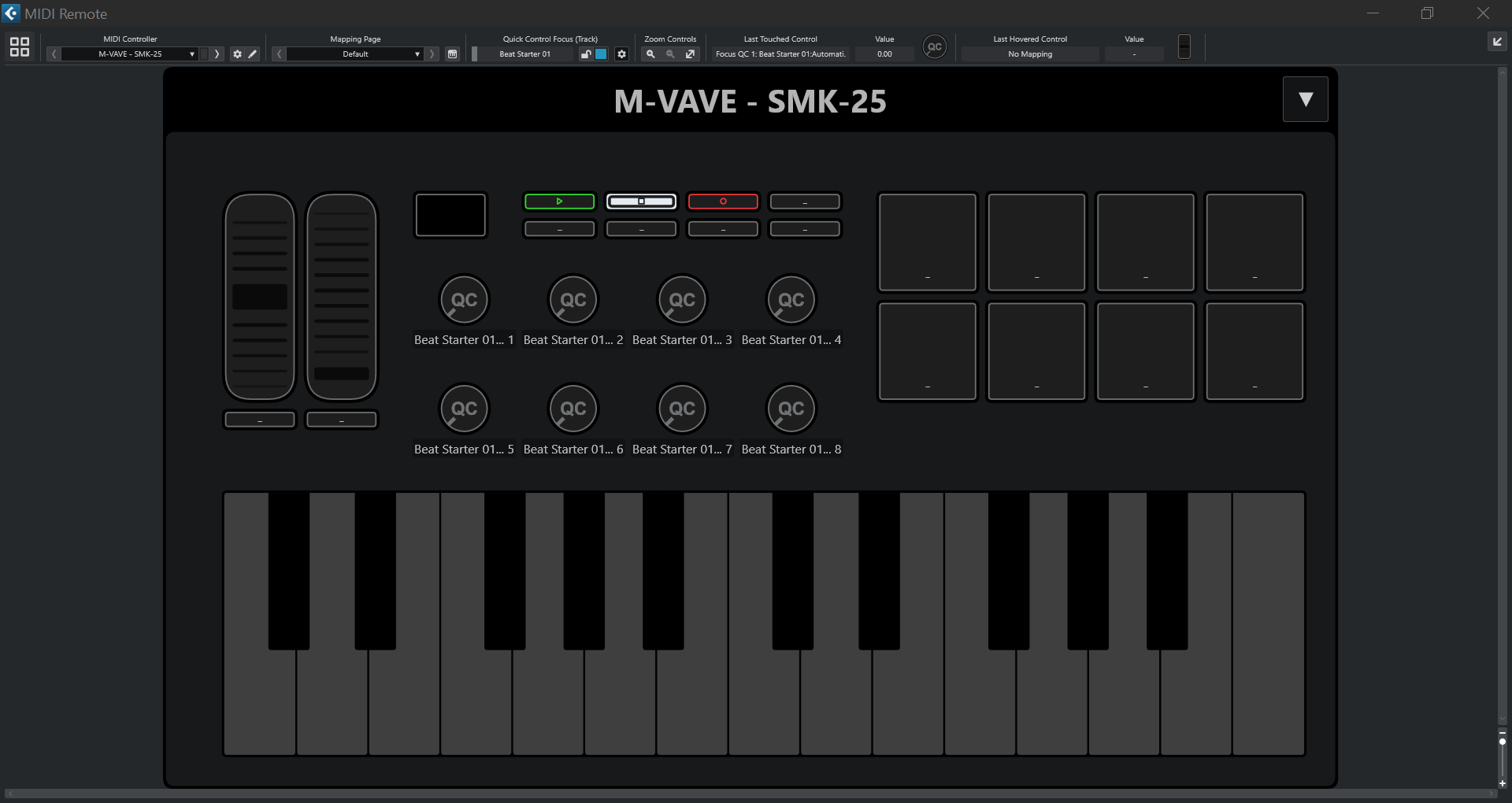Open Quick Control Focus settings gear
This screenshot has width=1512, height=803.
tap(621, 54)
